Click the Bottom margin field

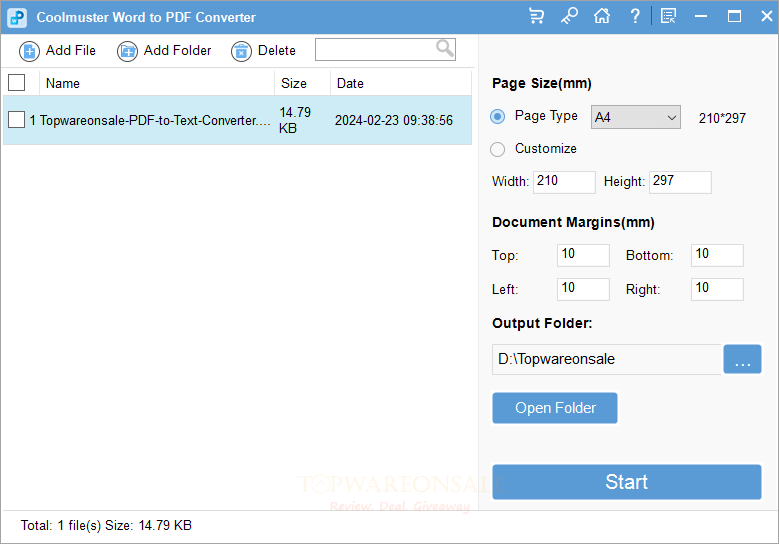717,255
